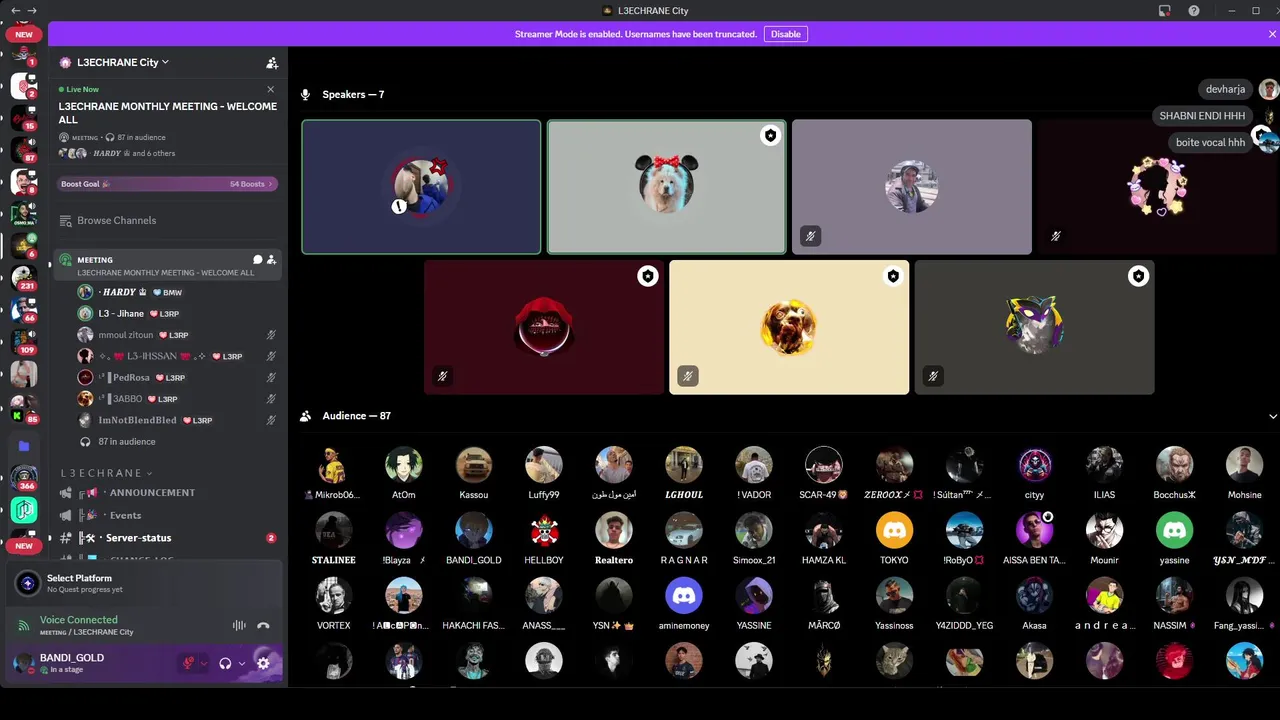
Task: Toggle deafen with the headphones icon
Action: point(226,663)
